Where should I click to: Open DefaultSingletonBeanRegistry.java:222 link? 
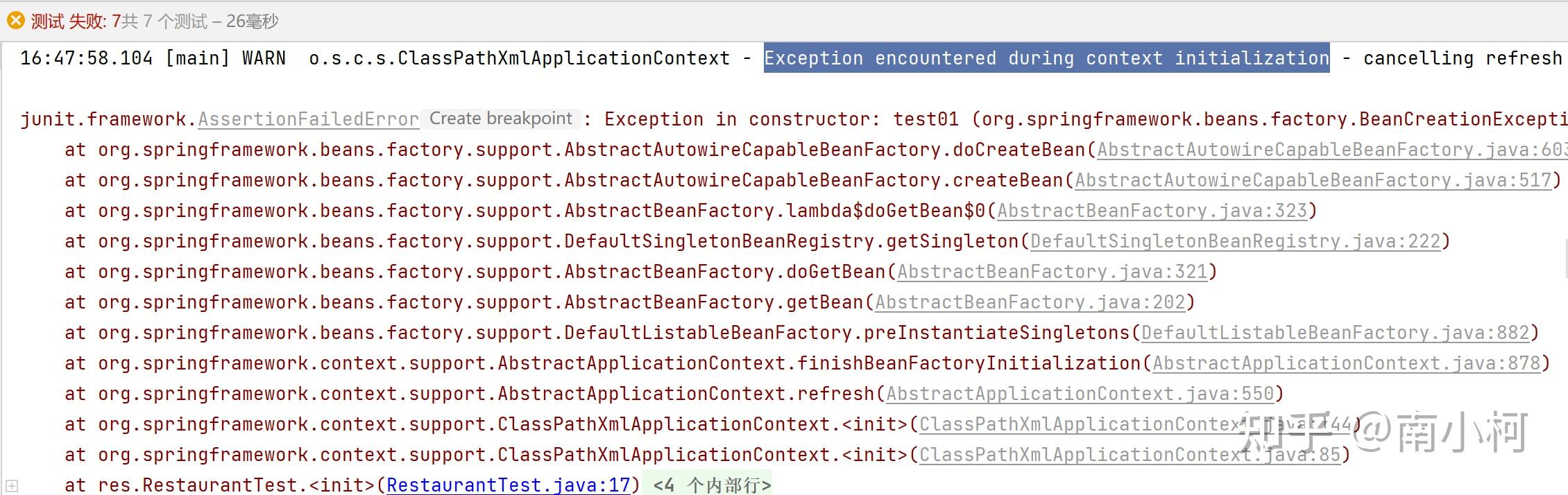1236,241
